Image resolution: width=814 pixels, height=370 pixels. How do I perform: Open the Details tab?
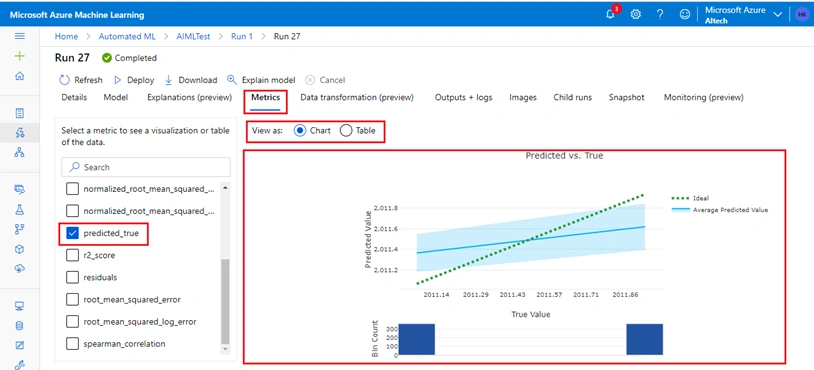74,97
